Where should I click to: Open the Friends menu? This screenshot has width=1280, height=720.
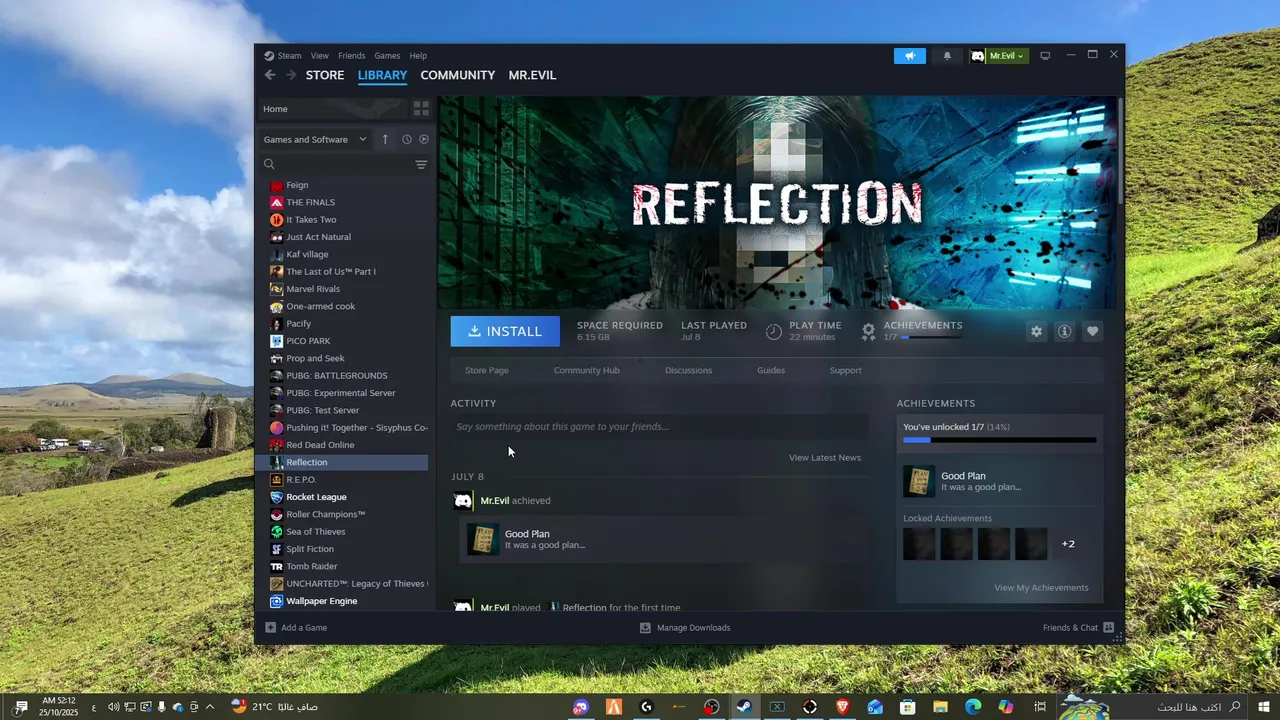click(351, 56)
